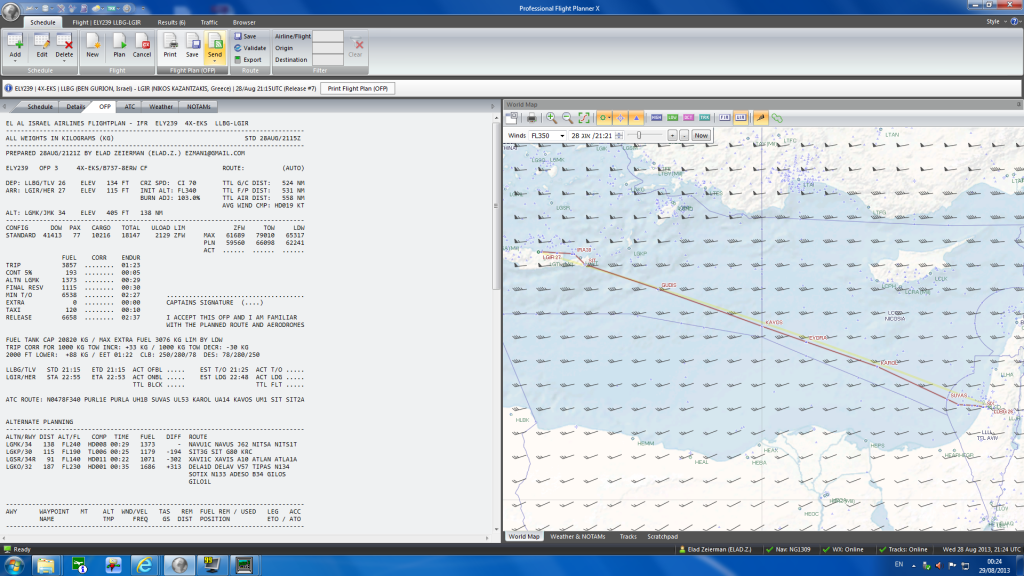Open the NOTAMs tab

click(198, 105)
